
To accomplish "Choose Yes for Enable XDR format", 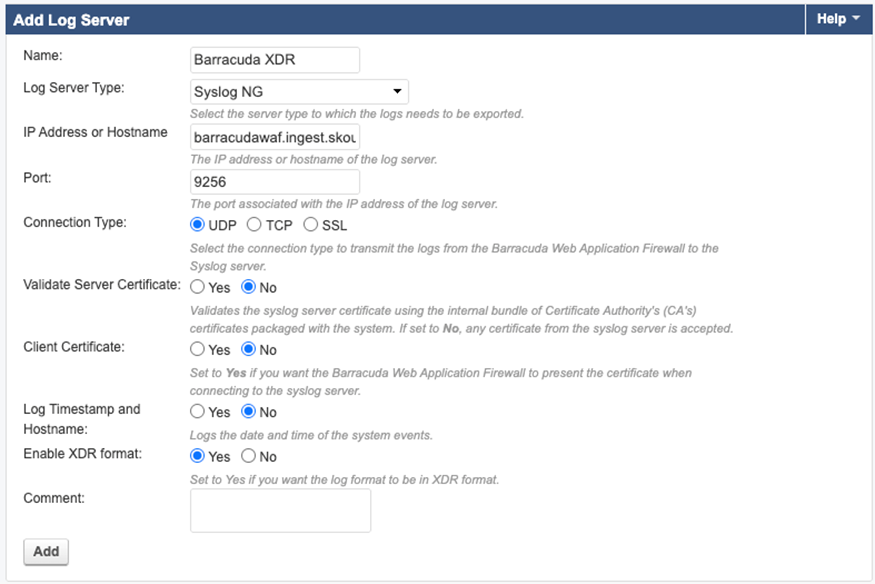I will tap(198, 457).
